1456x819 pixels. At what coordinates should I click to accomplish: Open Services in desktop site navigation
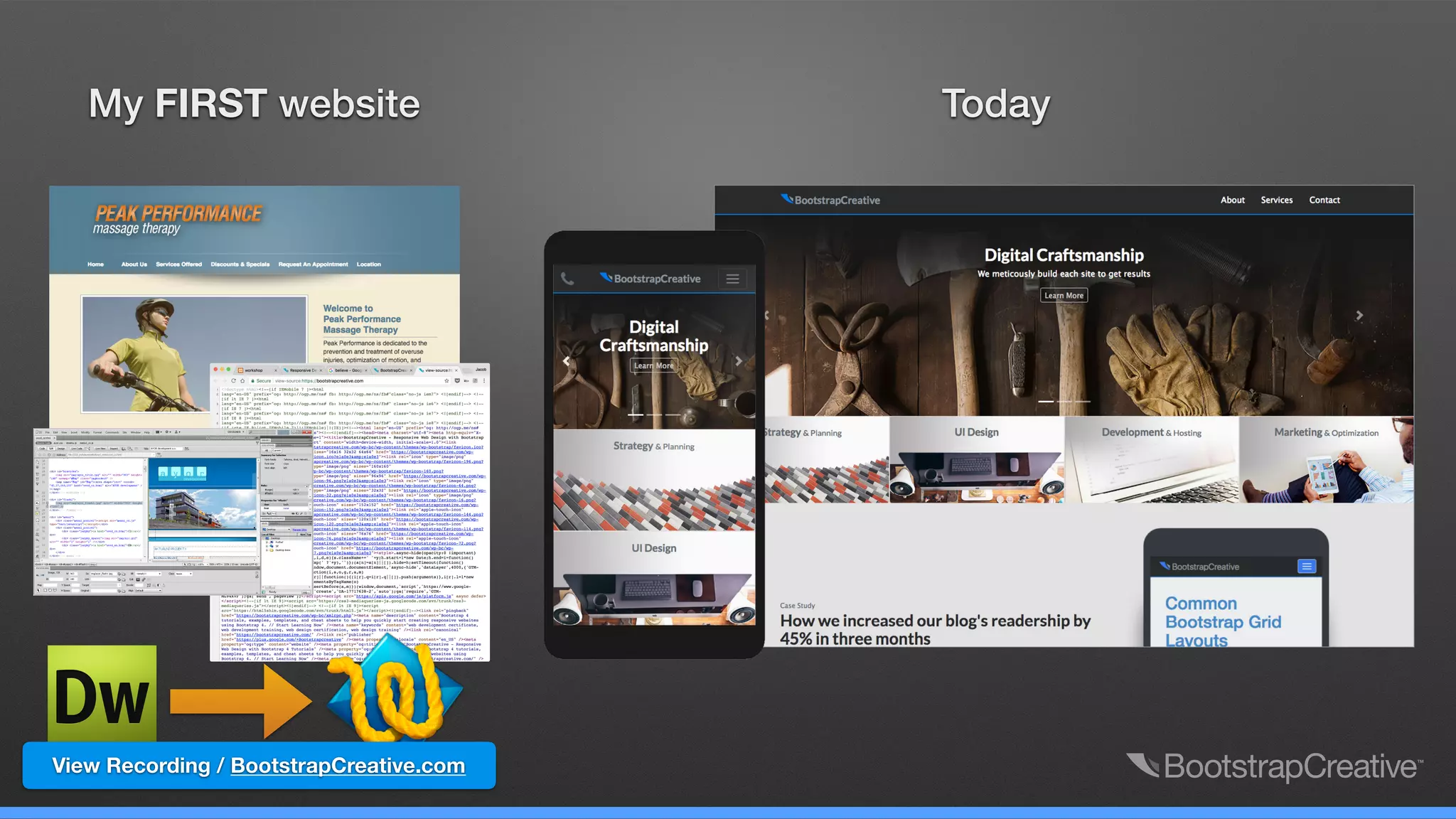coord(1277,200)
